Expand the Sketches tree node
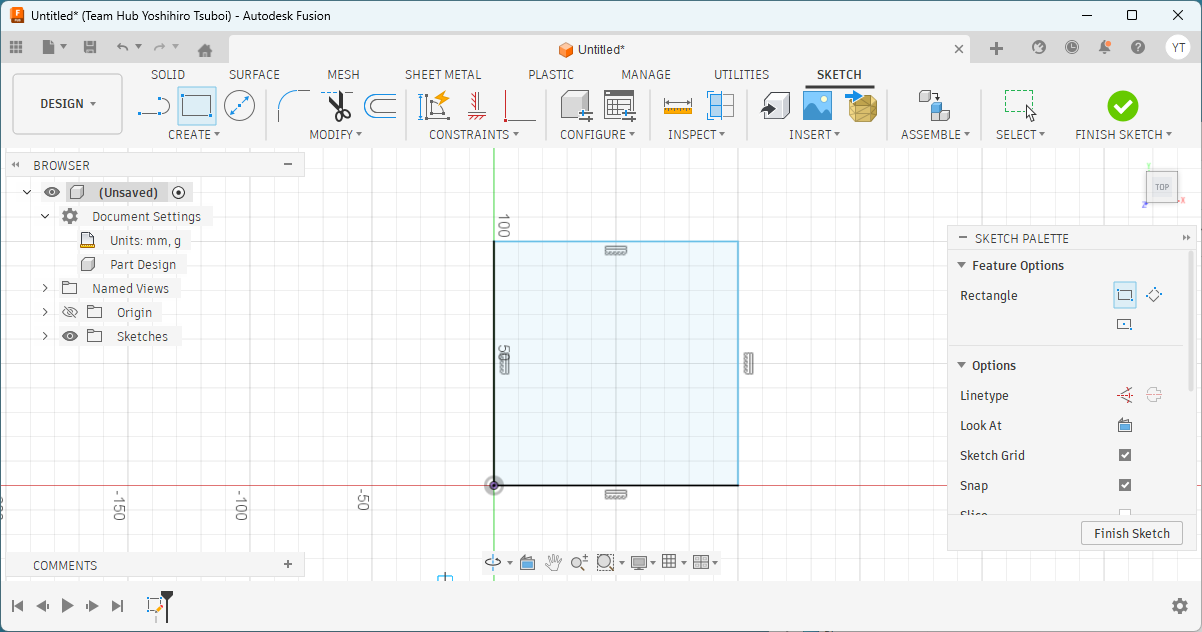Viewport: 1202px width, 632px height. [45, 336]
